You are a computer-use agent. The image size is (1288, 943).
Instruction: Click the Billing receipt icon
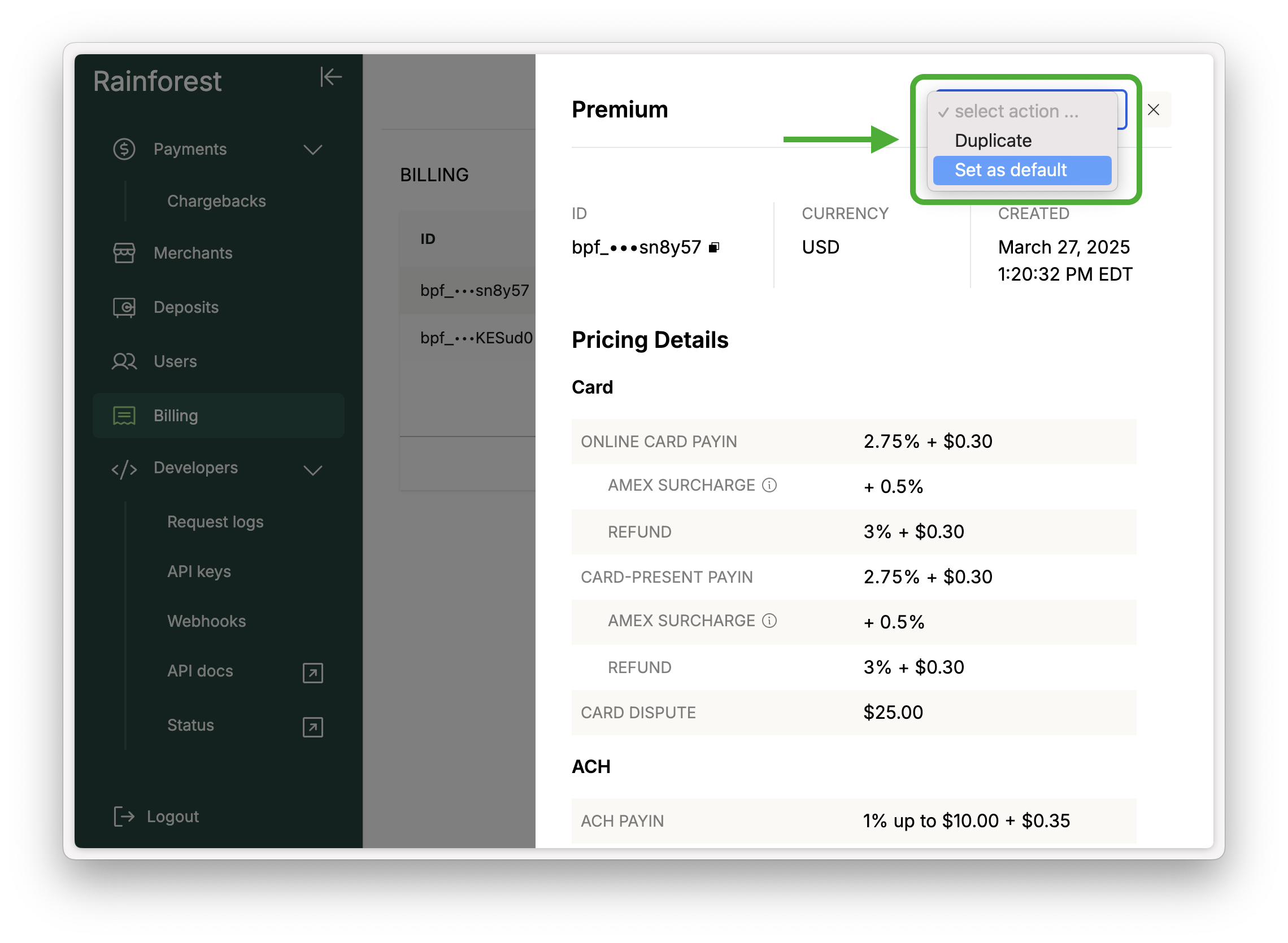tap(124, 416)
